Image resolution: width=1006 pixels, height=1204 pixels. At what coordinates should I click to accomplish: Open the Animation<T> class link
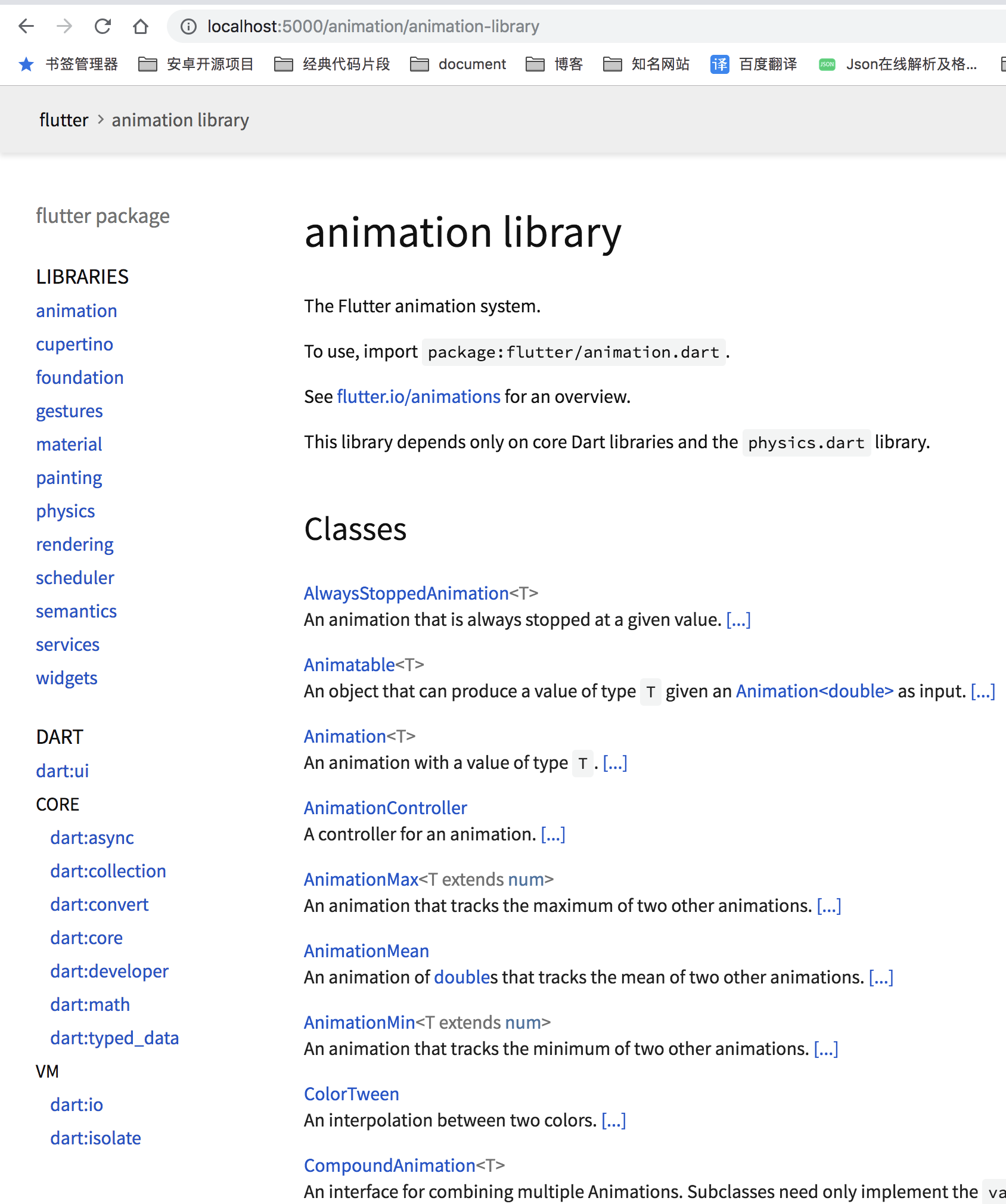click(346, 736)
